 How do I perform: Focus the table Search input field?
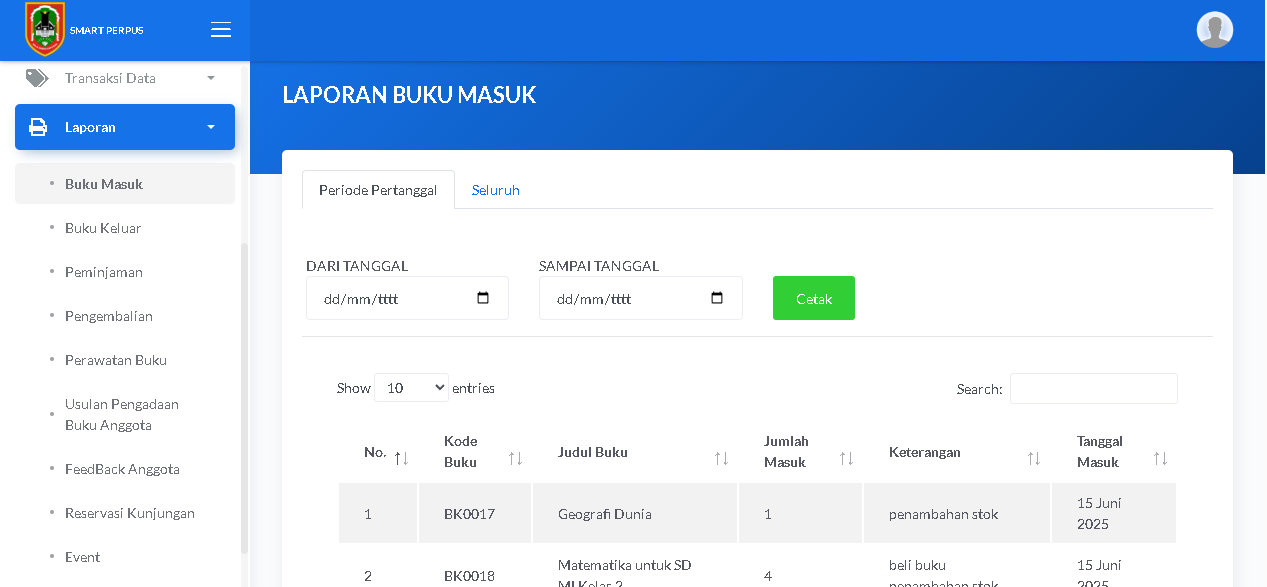click(x=1094, y=388)
